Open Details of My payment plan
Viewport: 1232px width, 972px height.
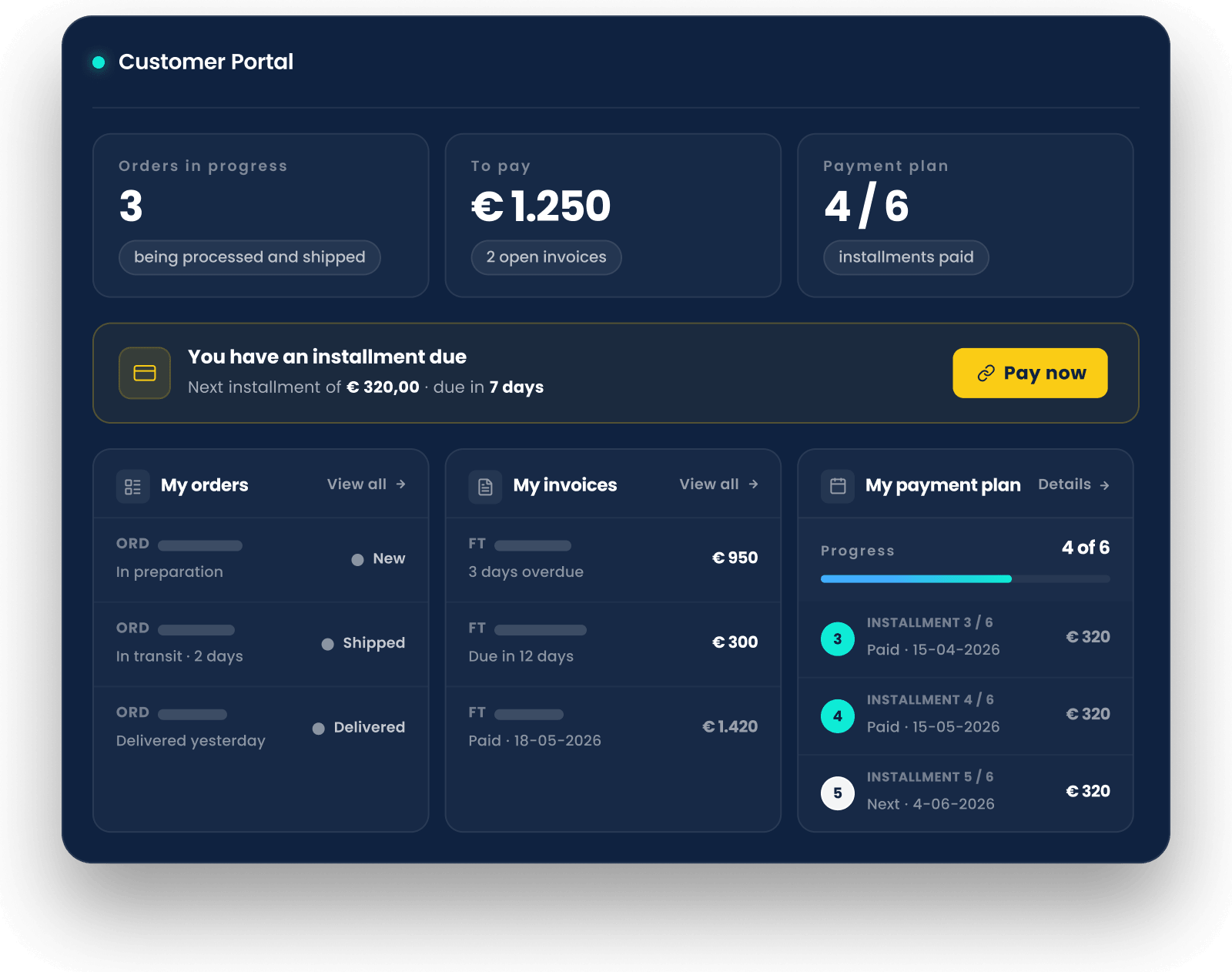click(1073, 484)
